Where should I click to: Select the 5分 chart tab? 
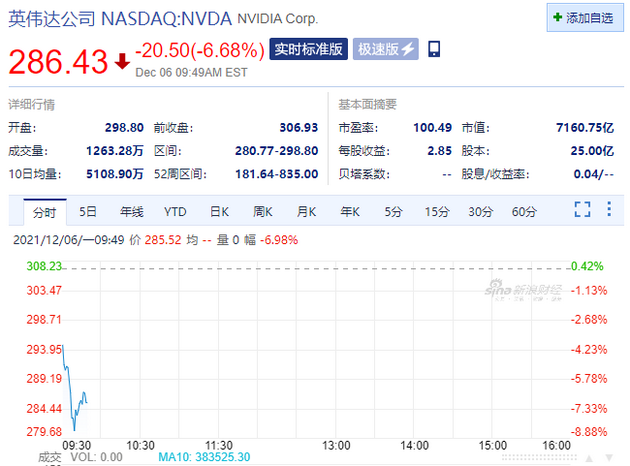(x=393, y=211)
